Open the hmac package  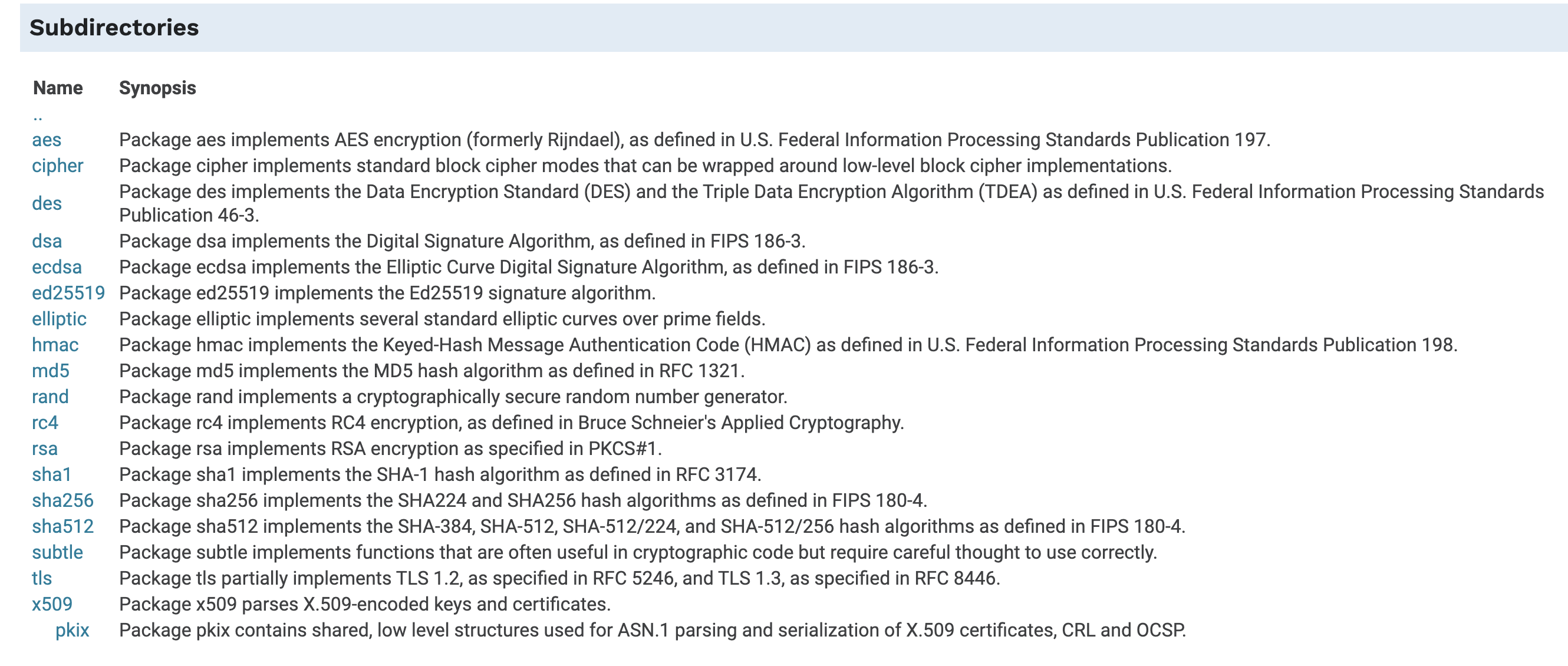point(55,345)
